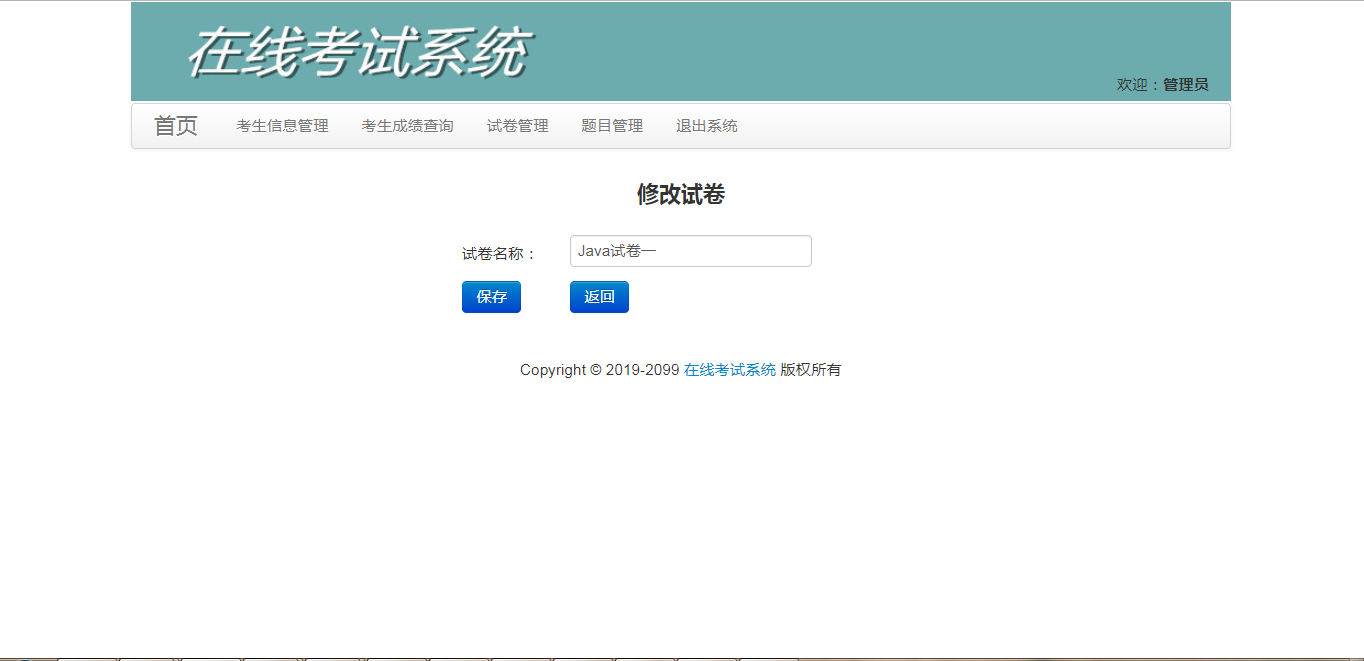Focus the 试卷名称 input field
The height and width of the screenshot is (661, 1364).
(690, 251)
